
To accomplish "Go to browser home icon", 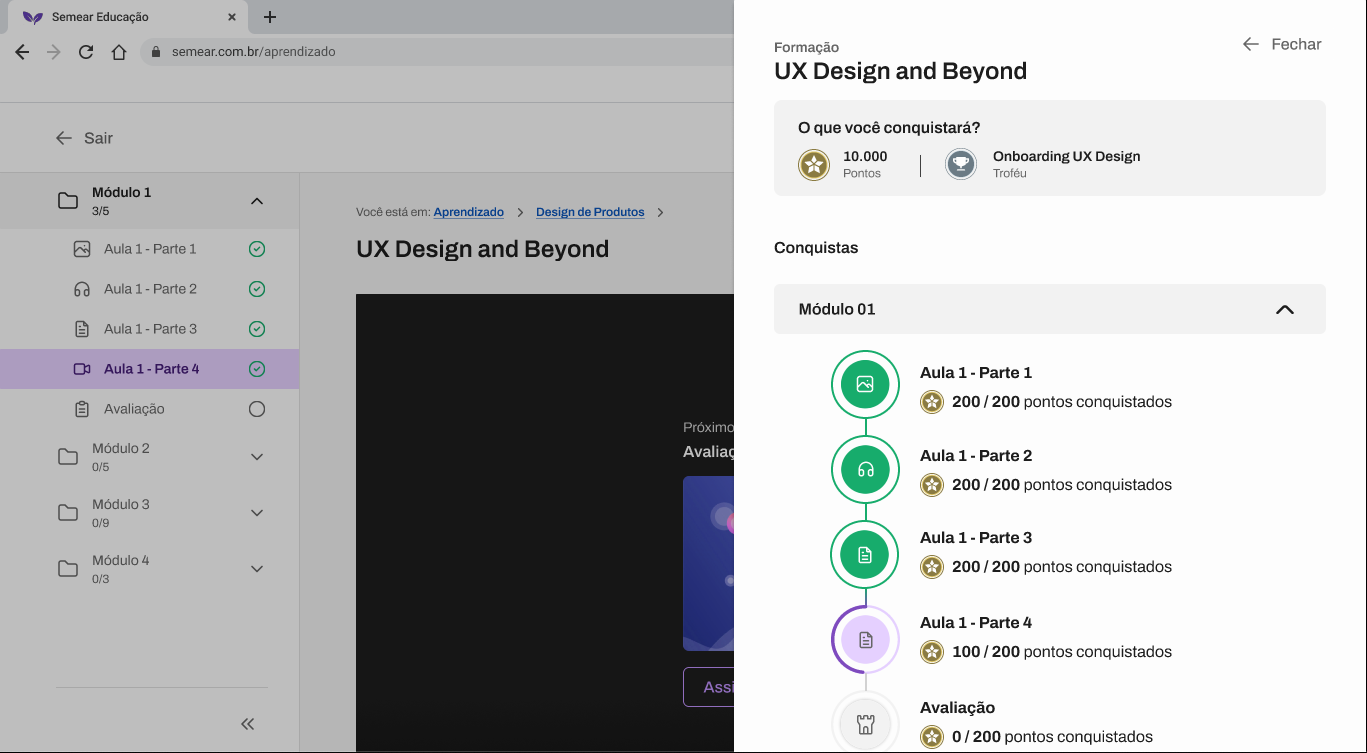I will (119, 52).
